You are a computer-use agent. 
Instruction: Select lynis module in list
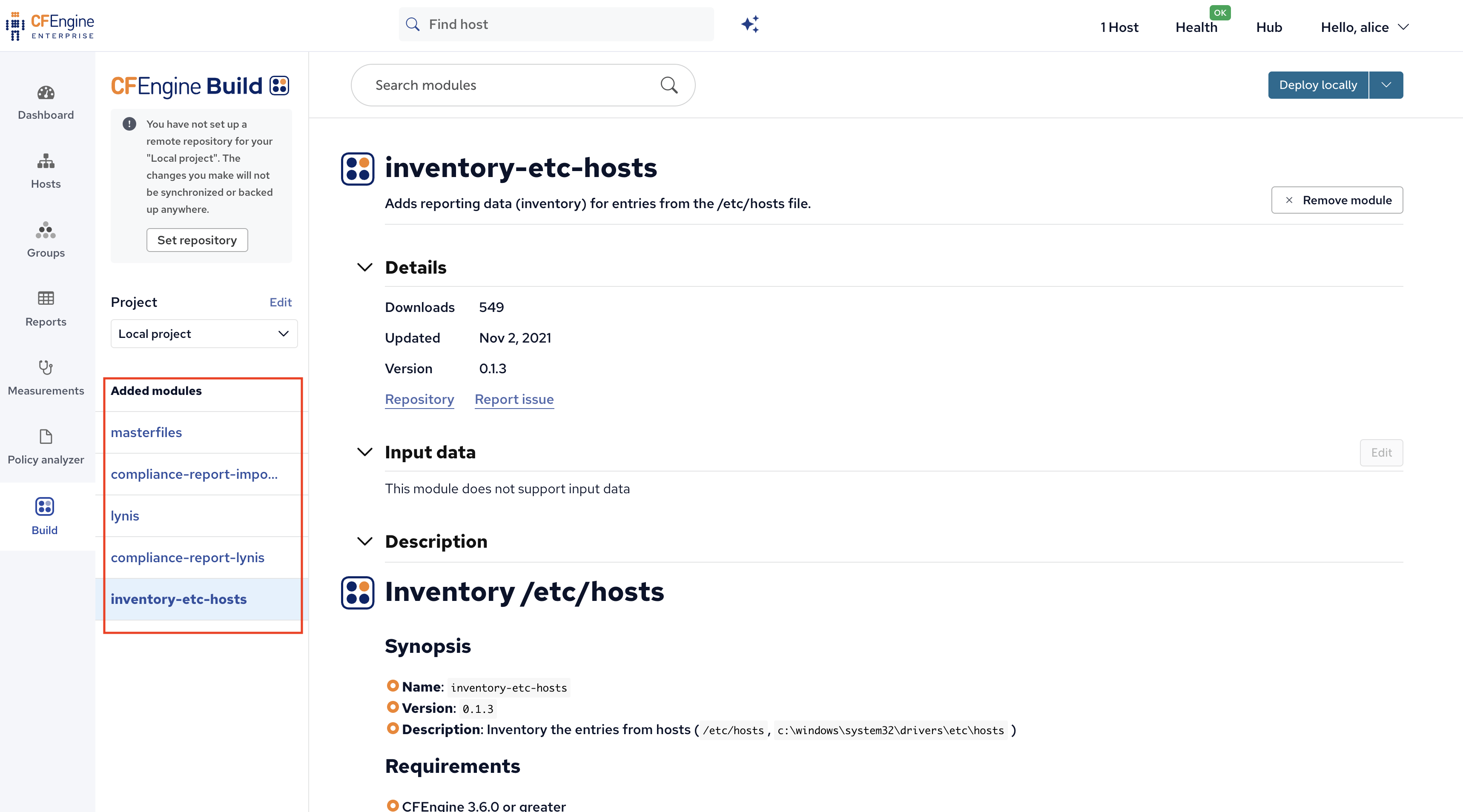point(125,516)
